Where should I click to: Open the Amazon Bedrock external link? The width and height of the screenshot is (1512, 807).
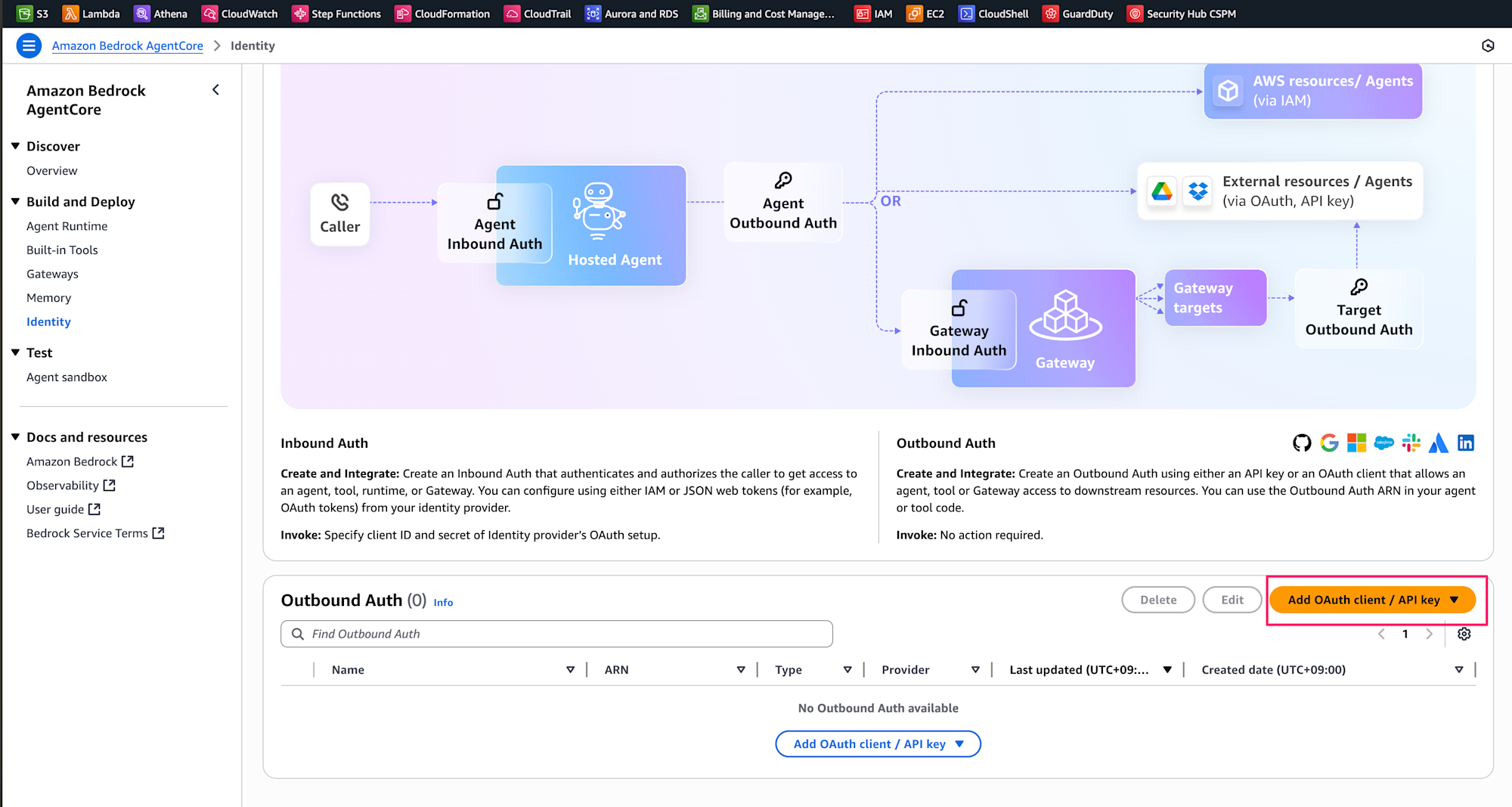[79, 461]
